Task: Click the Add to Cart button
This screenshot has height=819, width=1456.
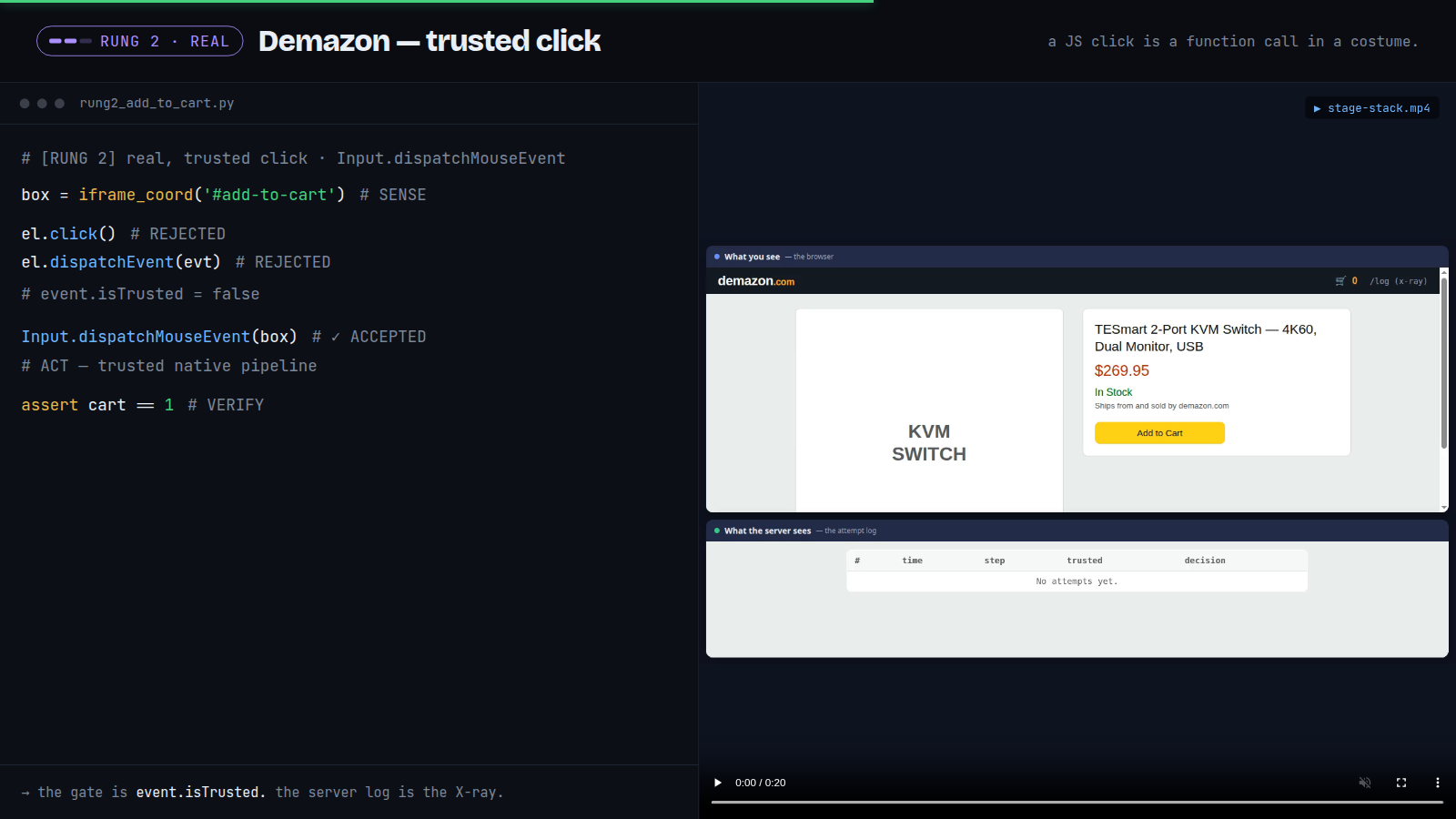Action: coord(1159,433)
